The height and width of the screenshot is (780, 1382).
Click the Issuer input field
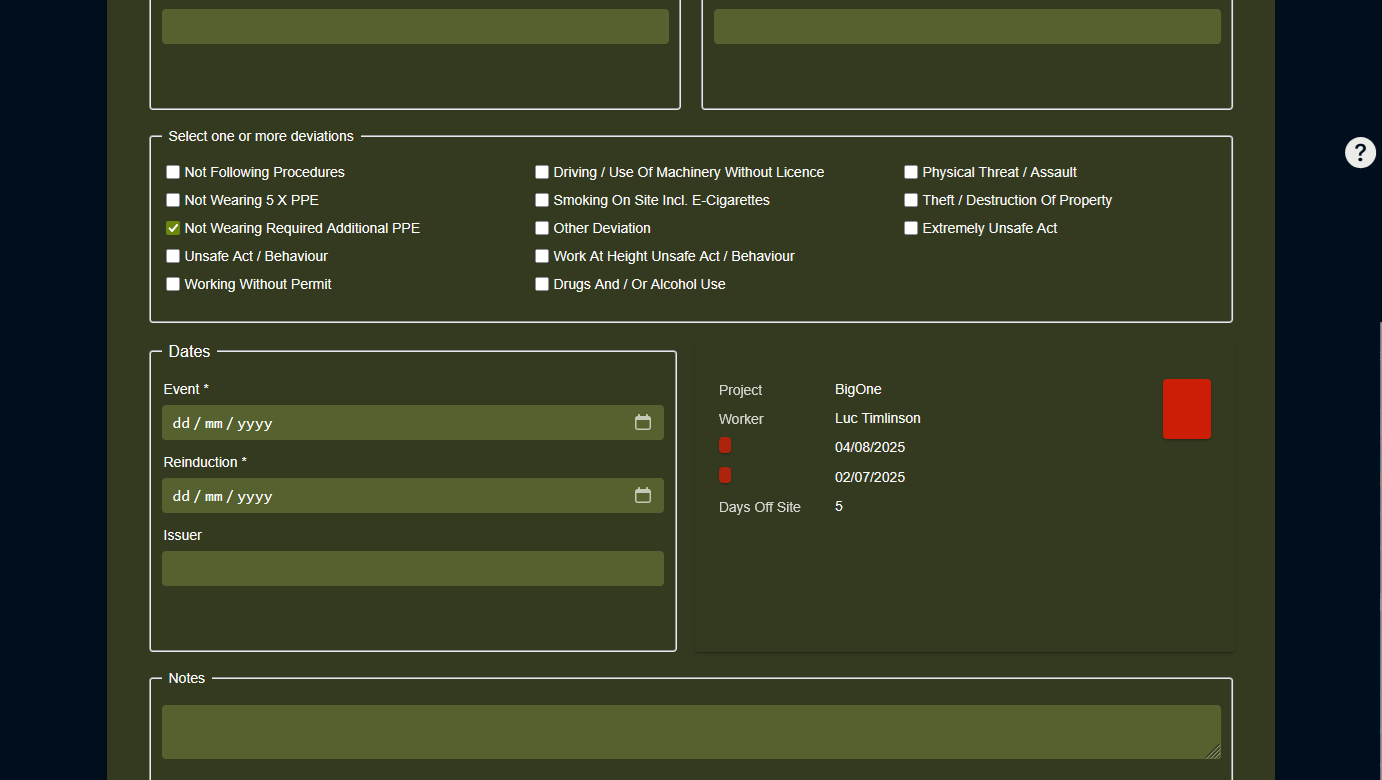click(412, 568)
